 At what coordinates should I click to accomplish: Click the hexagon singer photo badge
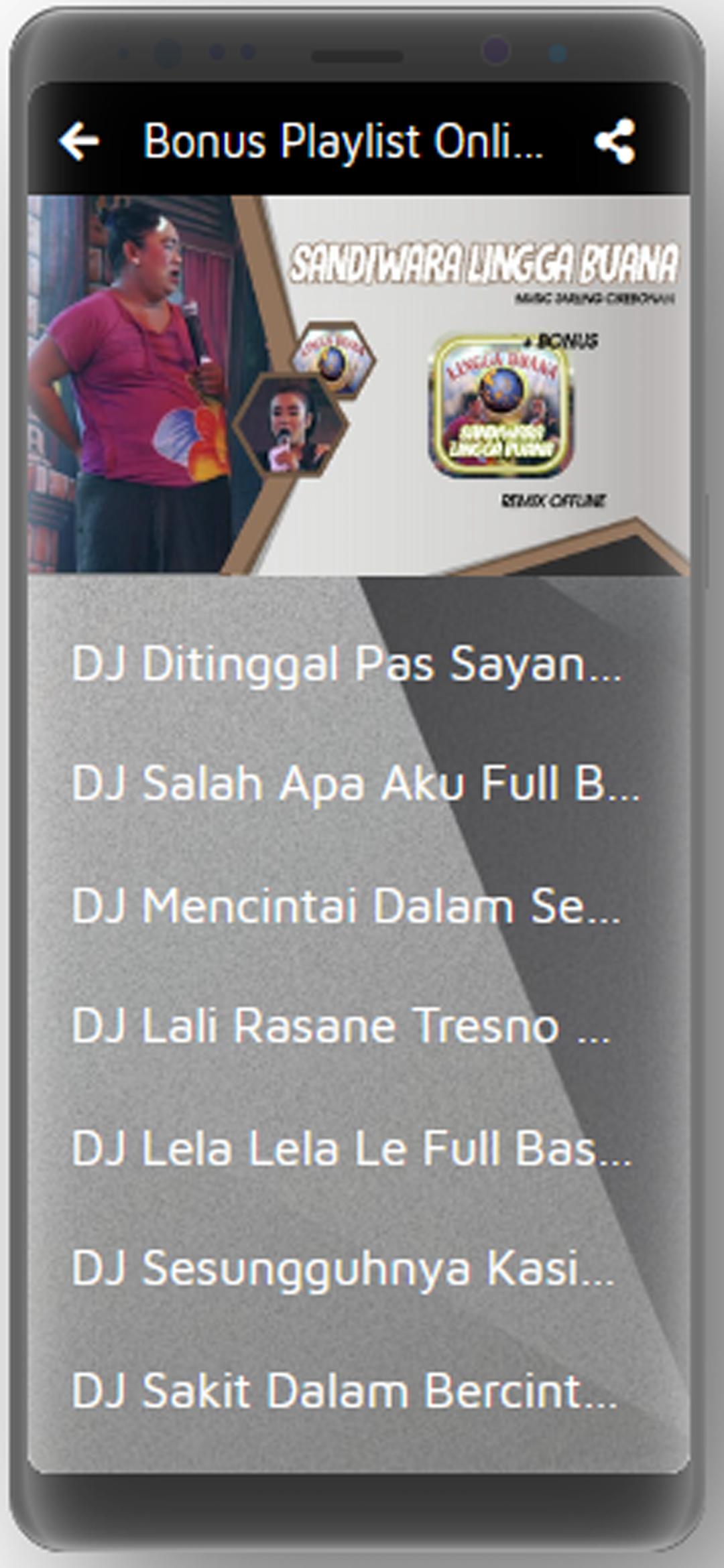pos(290,426)
